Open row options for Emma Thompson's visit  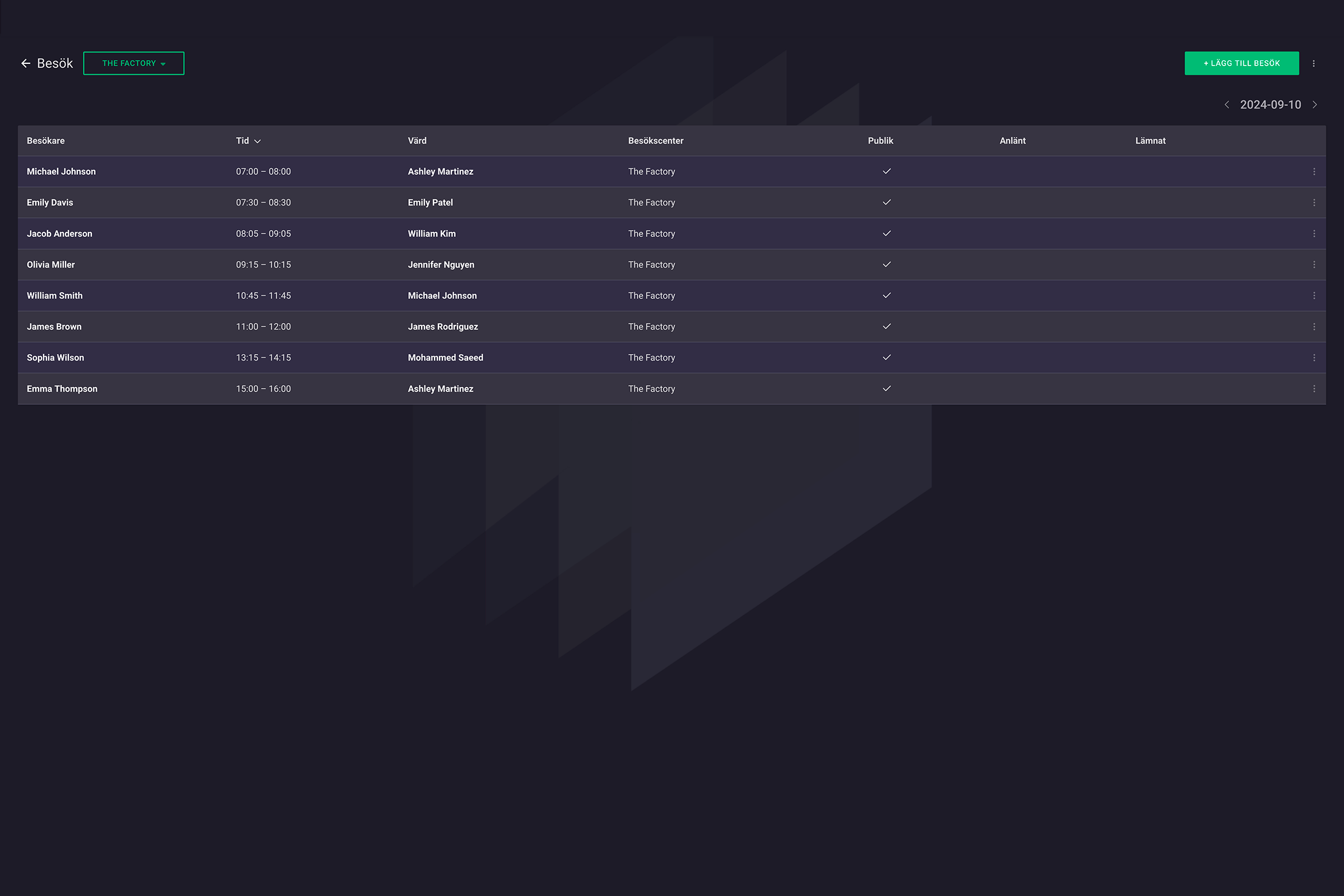[x=1314, y=389]
